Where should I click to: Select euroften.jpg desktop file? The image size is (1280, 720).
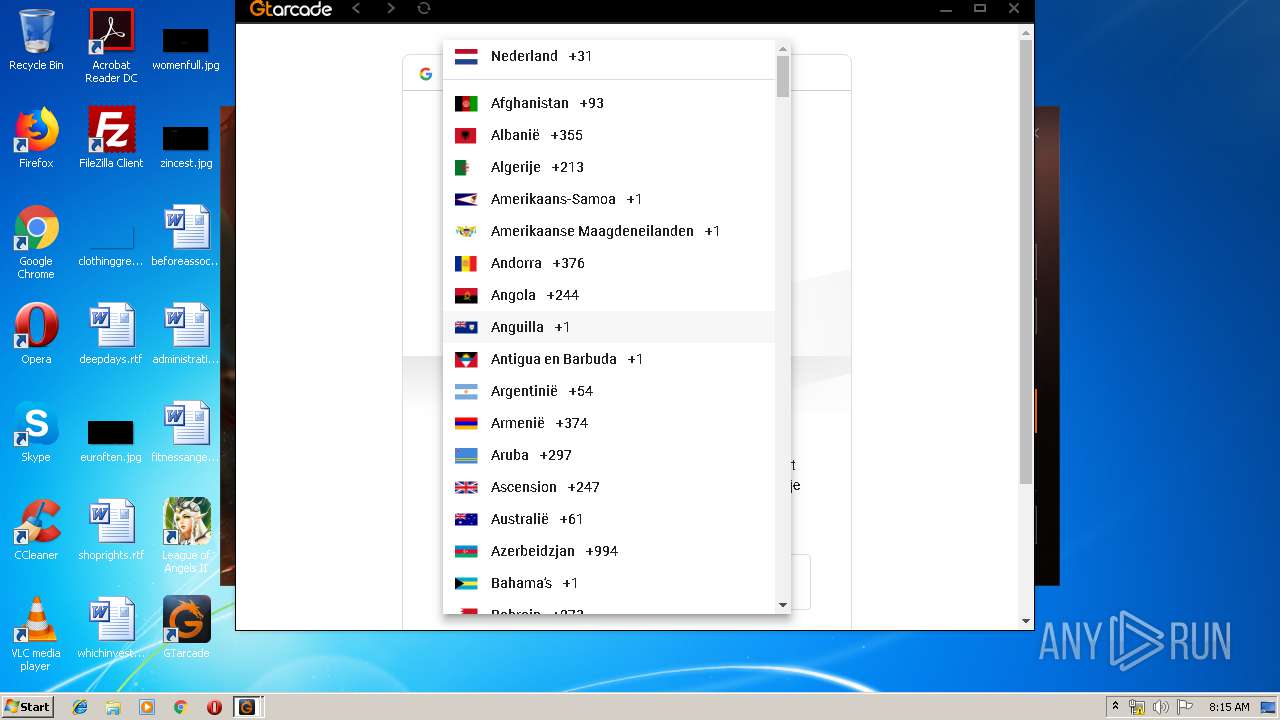click(x=111, y=440)
